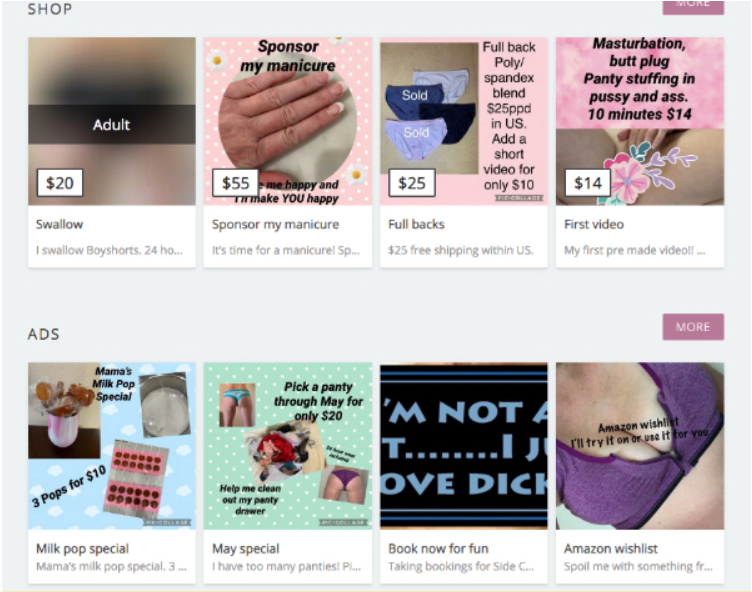Open the Amazon wishlist ad image

coord(640,446)
